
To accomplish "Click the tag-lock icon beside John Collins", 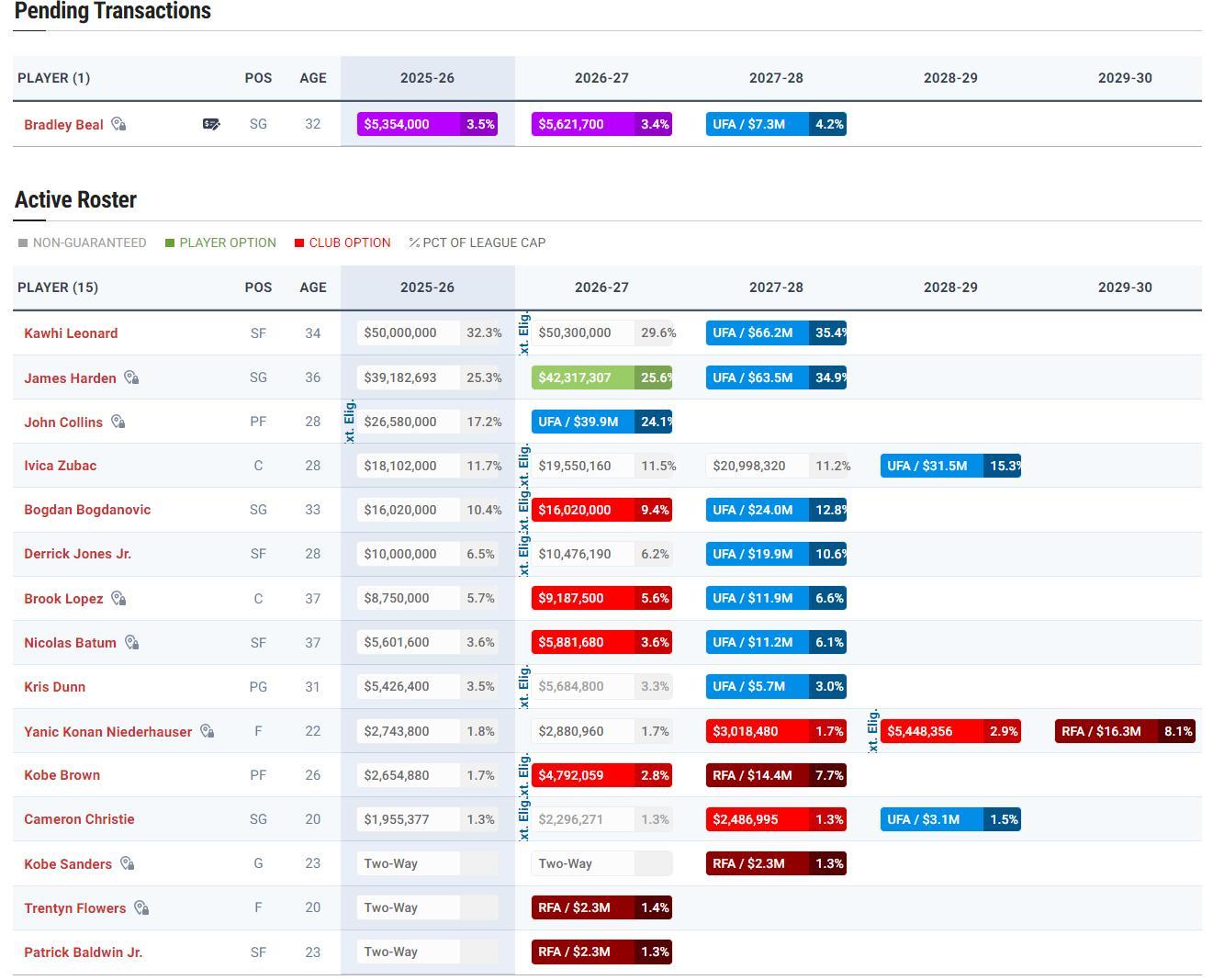I will coord(118,422).
